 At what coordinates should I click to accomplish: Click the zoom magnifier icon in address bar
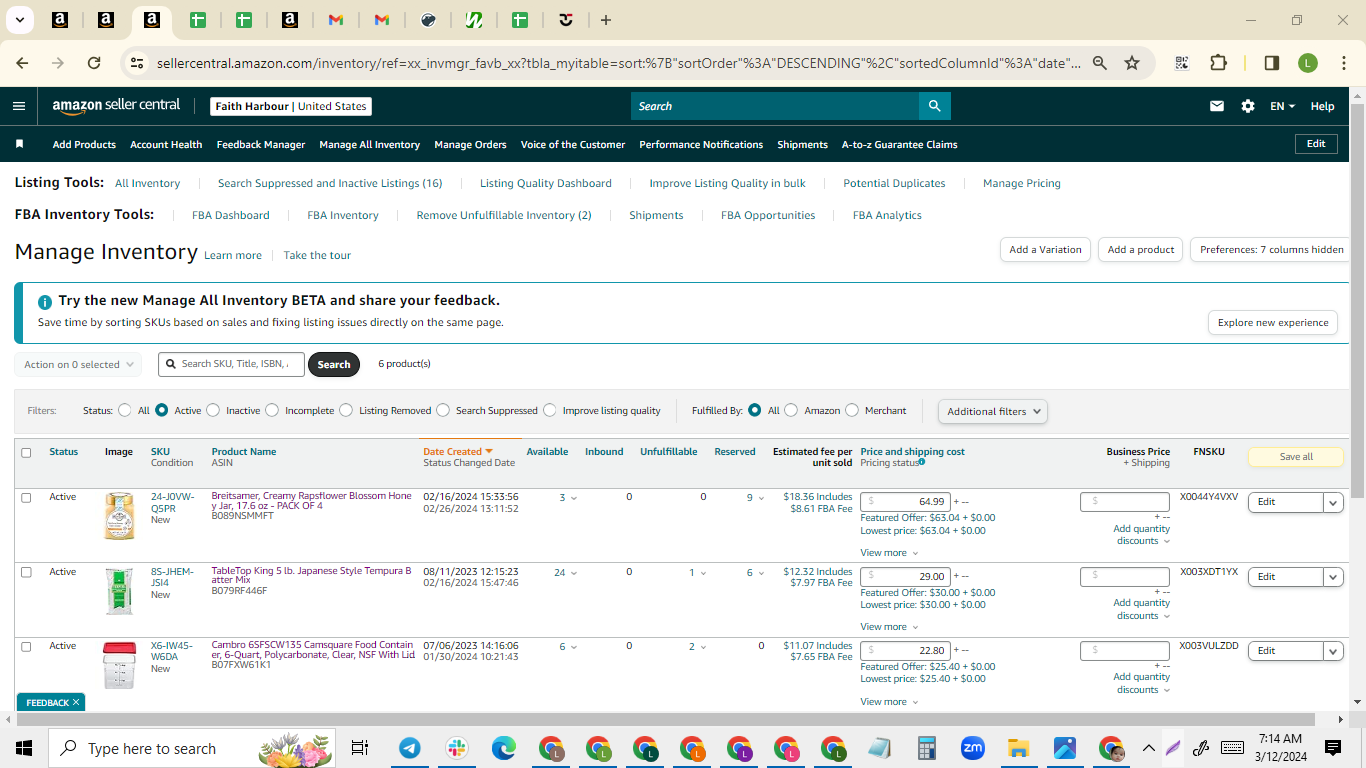[1099, 63]
